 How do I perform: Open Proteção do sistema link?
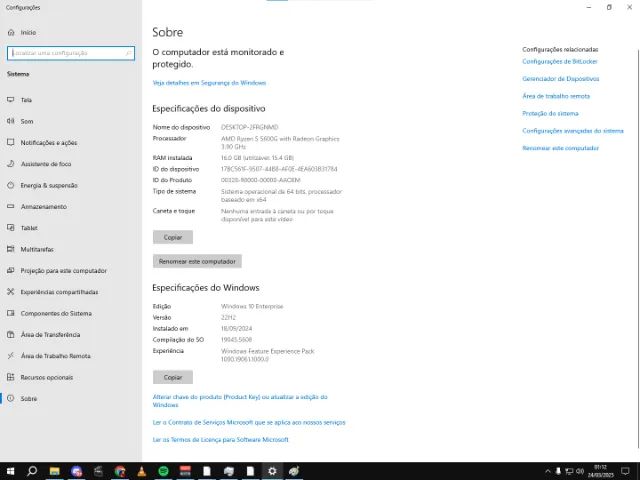point(550,113)
